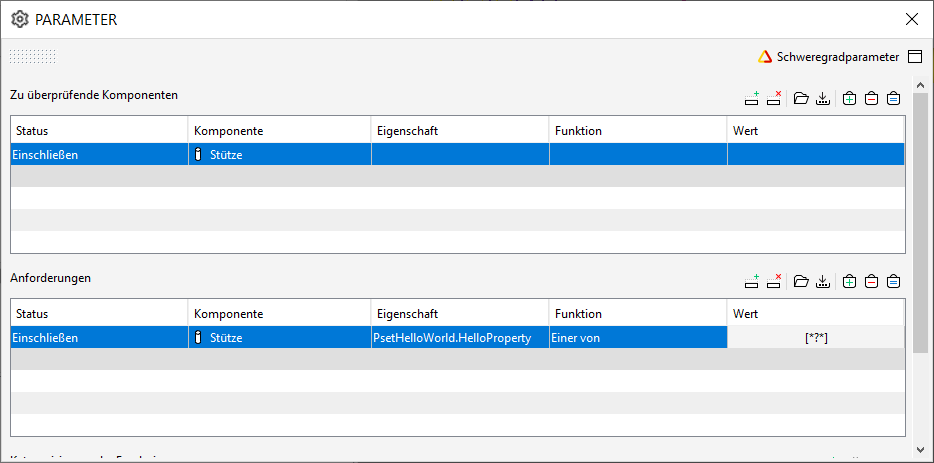Image resolution: width=934 pixels, height=463 pixels.
Task: Click Eigenschaft header in Anforderungen table
Action: (x=460, y=313)
